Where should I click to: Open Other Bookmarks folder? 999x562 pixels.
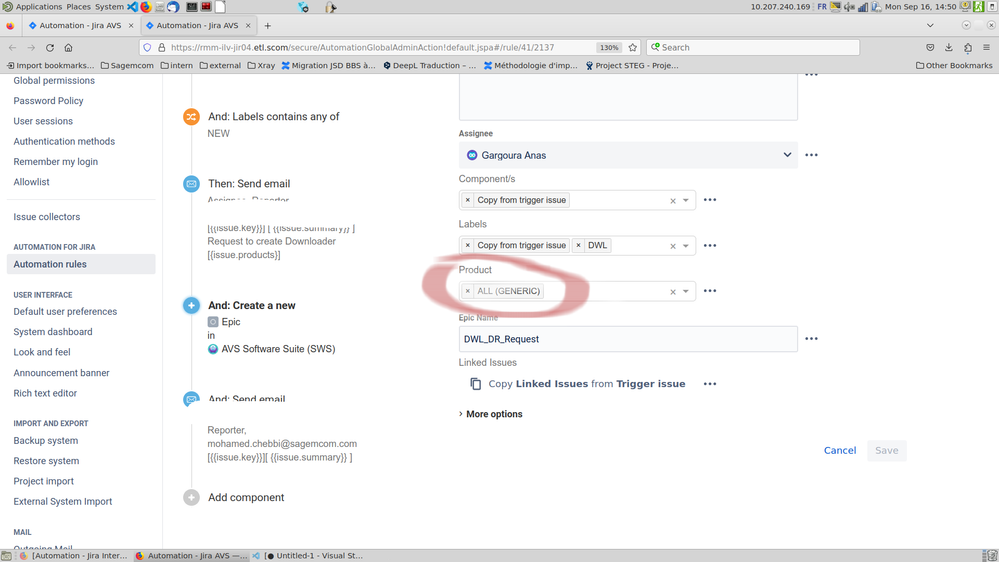(x=954, y=66)
